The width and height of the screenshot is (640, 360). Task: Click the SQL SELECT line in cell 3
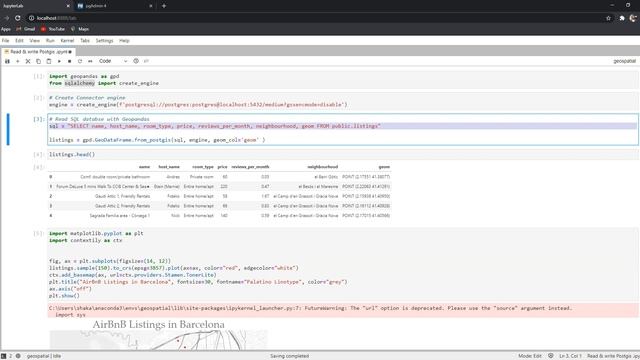click(215, 126)
